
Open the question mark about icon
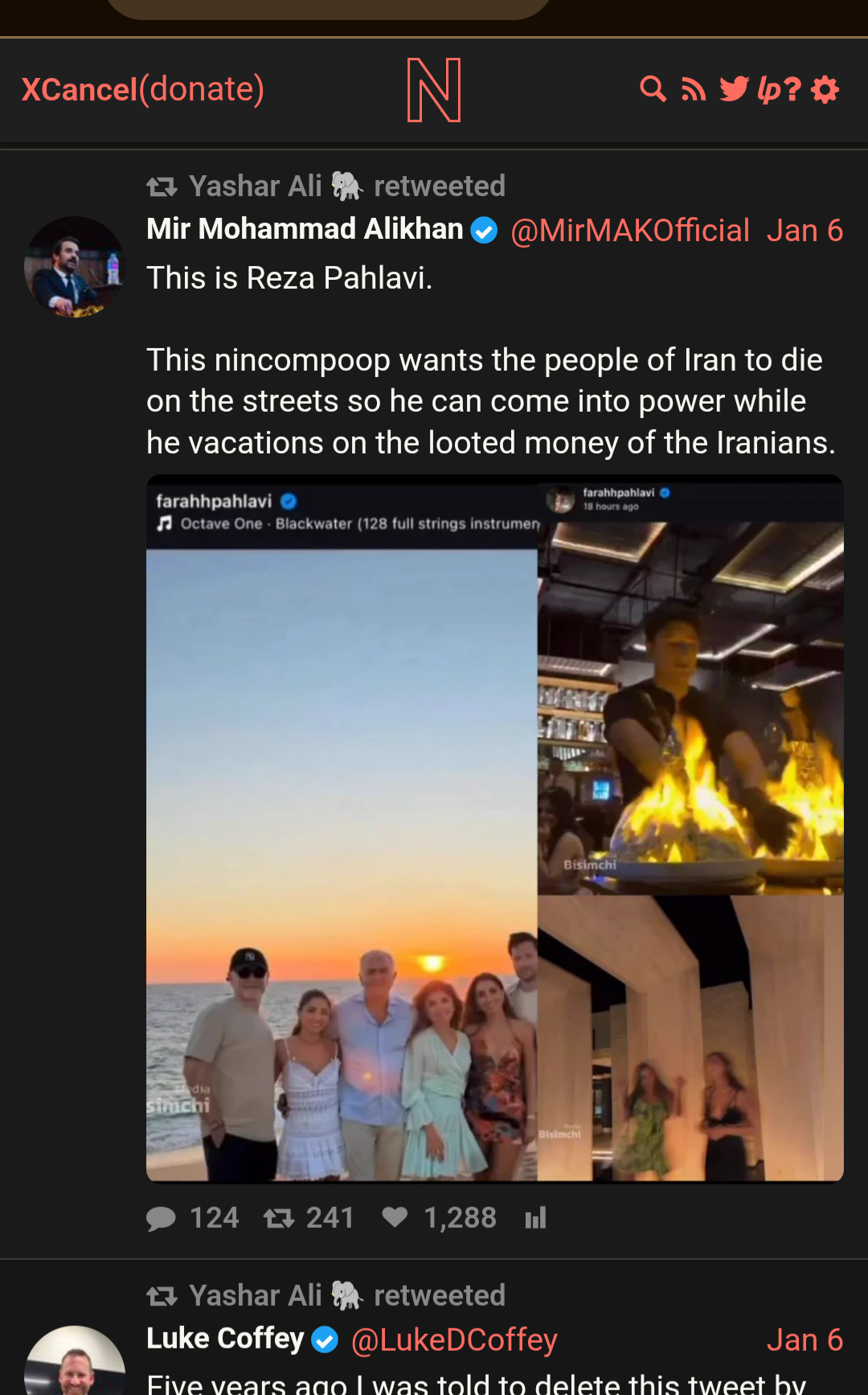pyautogui.click(x=792, y=89)
